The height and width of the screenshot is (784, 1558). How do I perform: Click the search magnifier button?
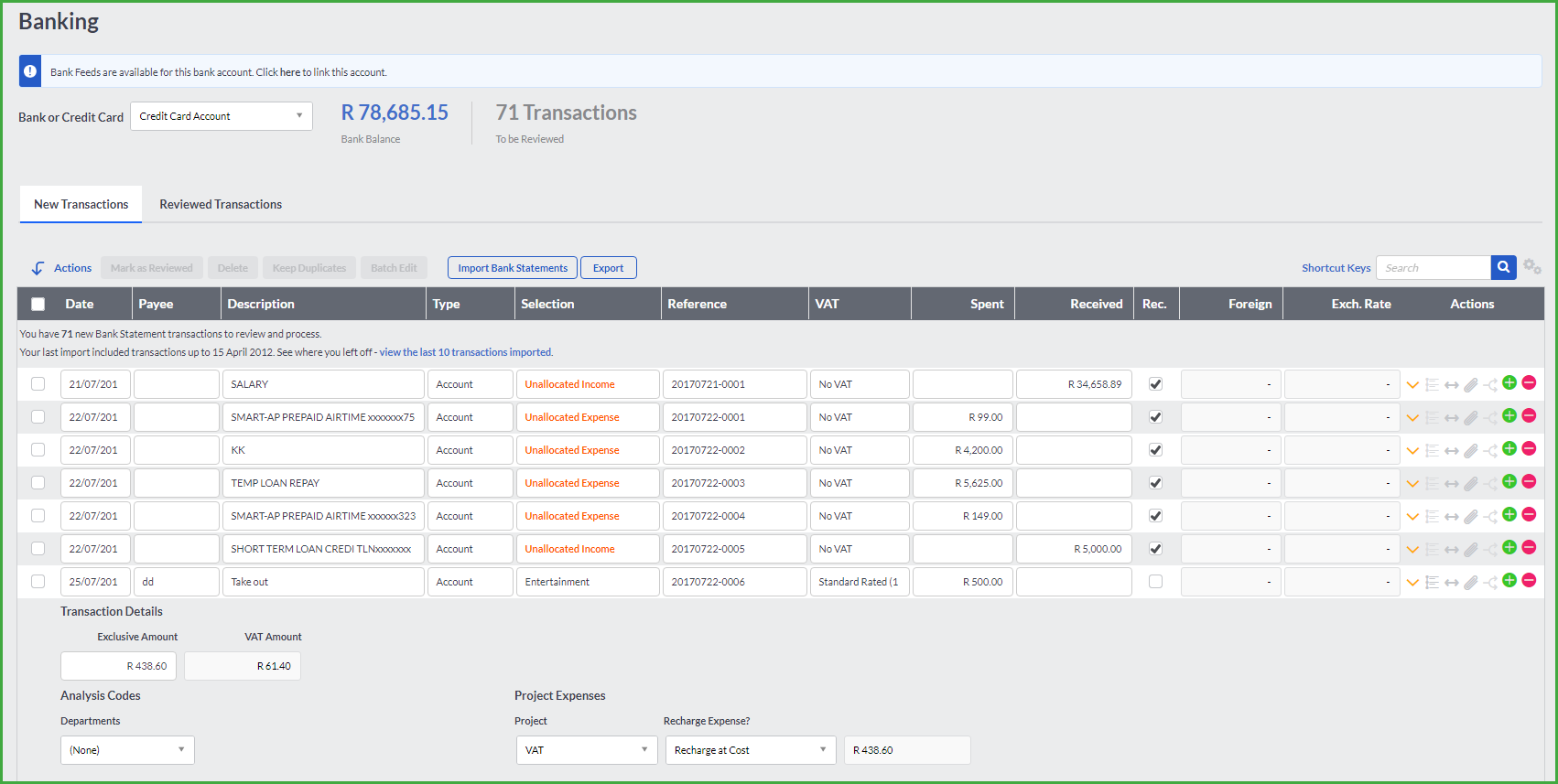(1503, 267)
